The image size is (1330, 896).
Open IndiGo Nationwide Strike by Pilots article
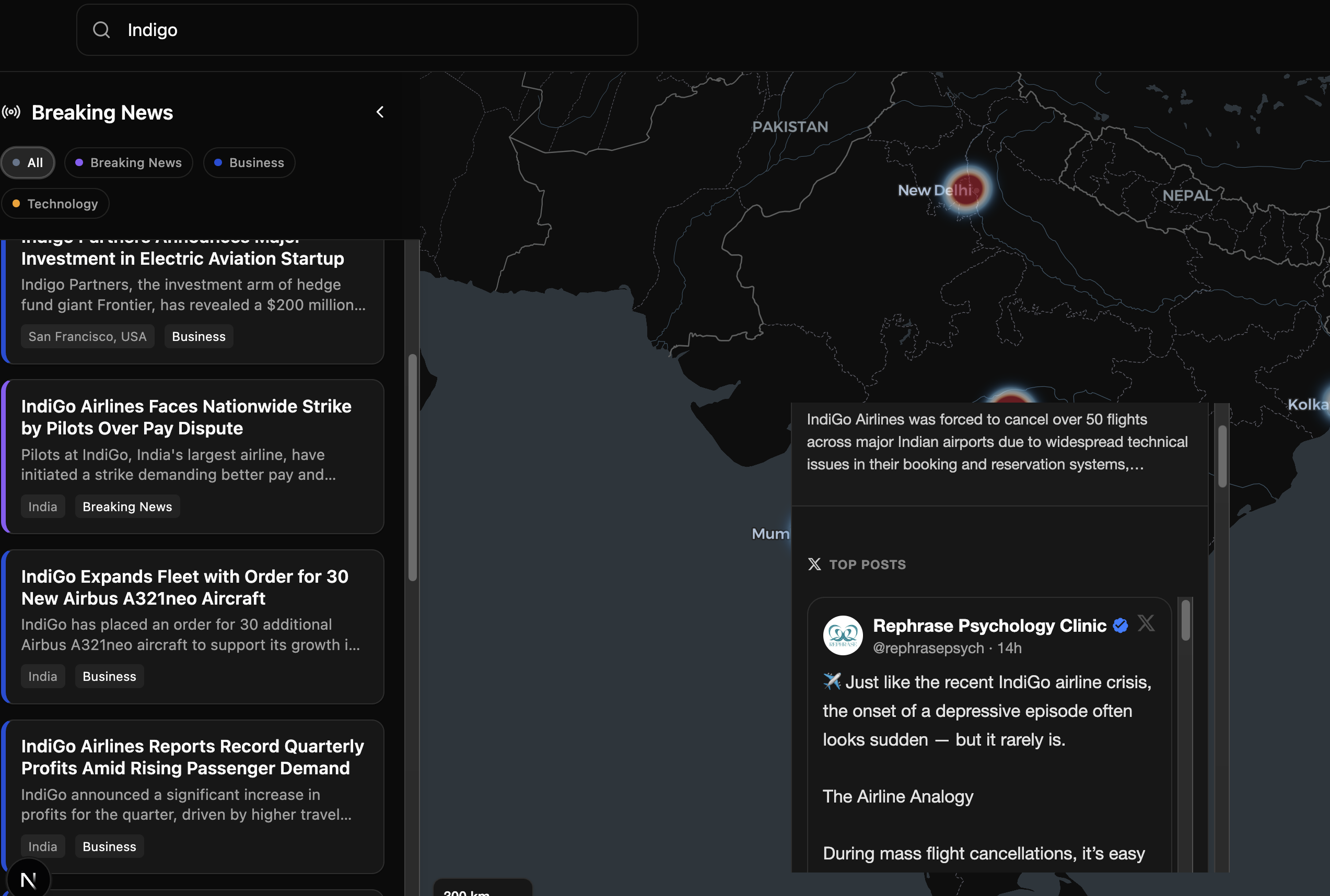(x=186, y=417)
